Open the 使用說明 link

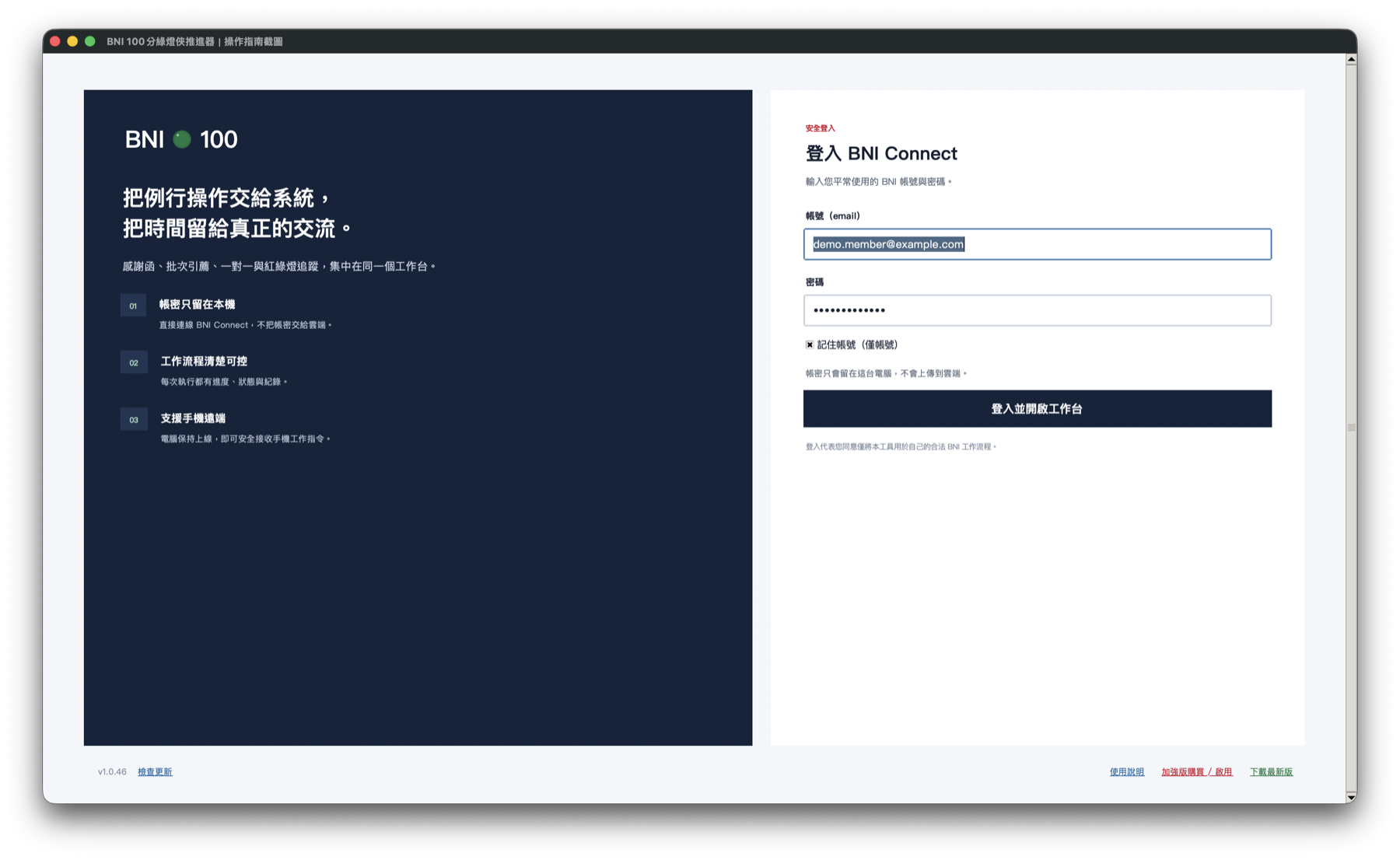(x=1126, y=771)
